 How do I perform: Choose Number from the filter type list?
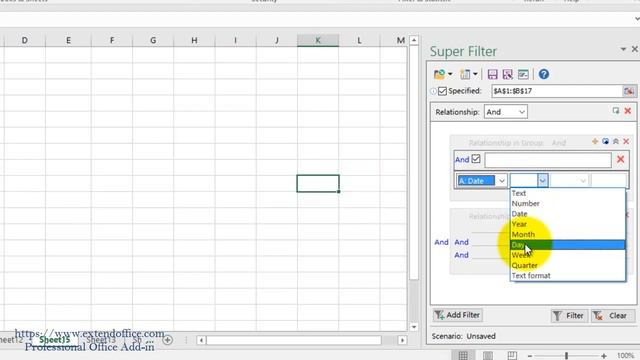[x=567, y=203]
